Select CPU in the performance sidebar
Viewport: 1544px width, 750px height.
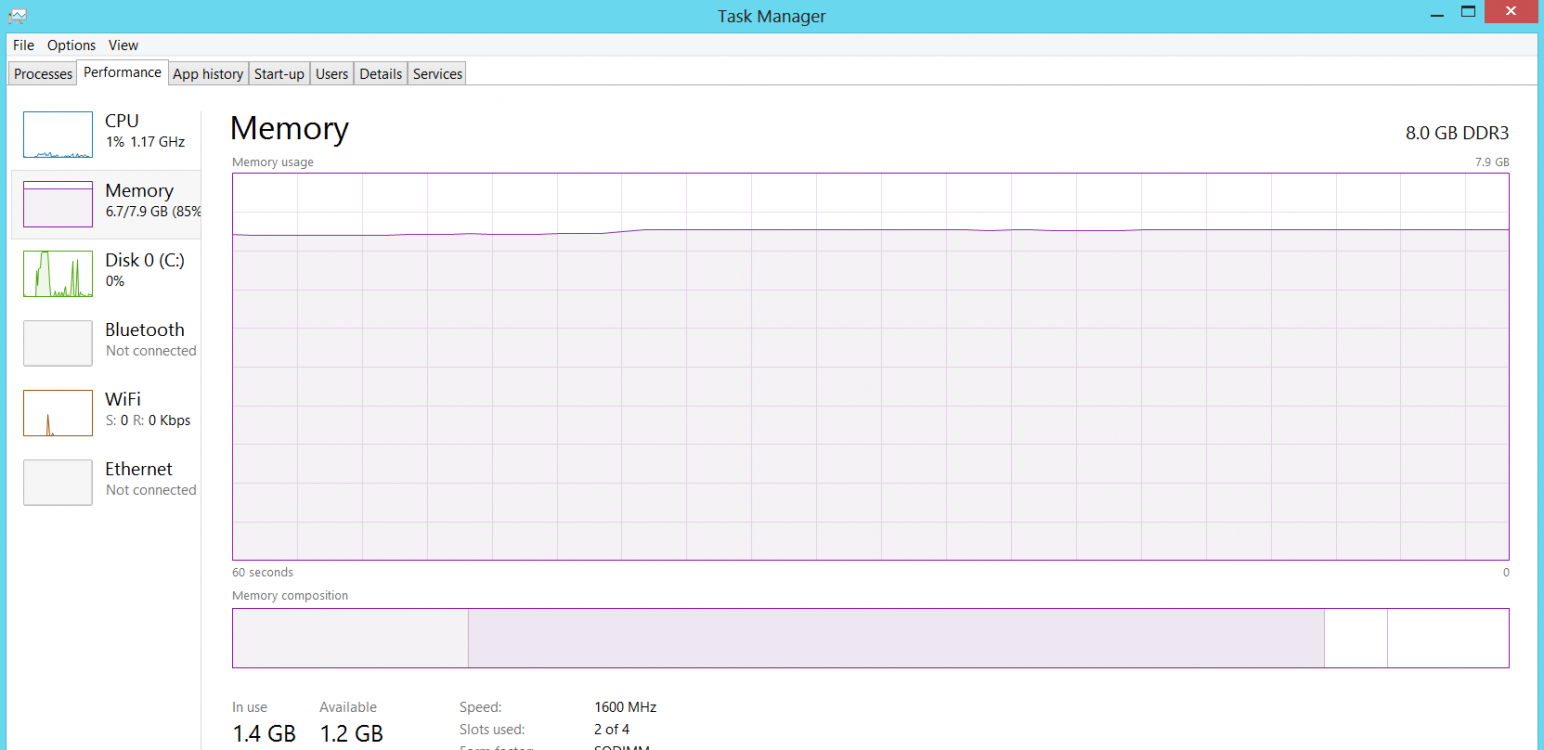(x=122, y=121)
